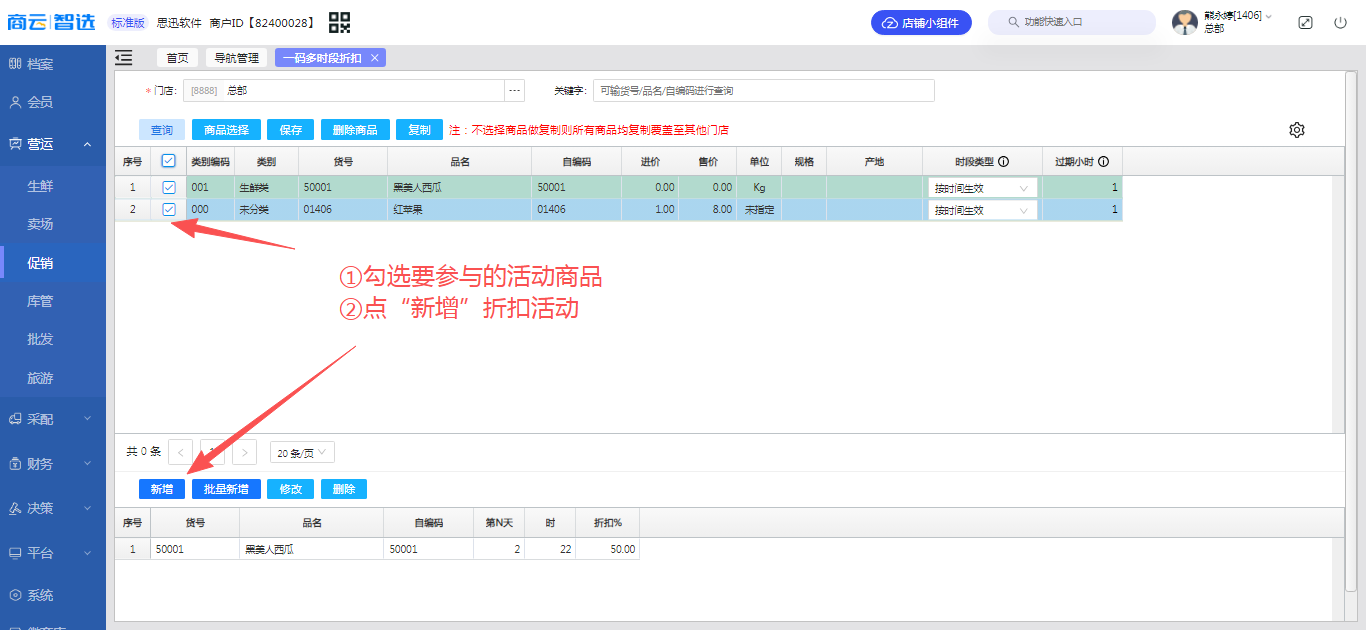Screen dimensions: 1366x630
Task: Close the 一码多时段折扣 tab
Action: point(375,58)
